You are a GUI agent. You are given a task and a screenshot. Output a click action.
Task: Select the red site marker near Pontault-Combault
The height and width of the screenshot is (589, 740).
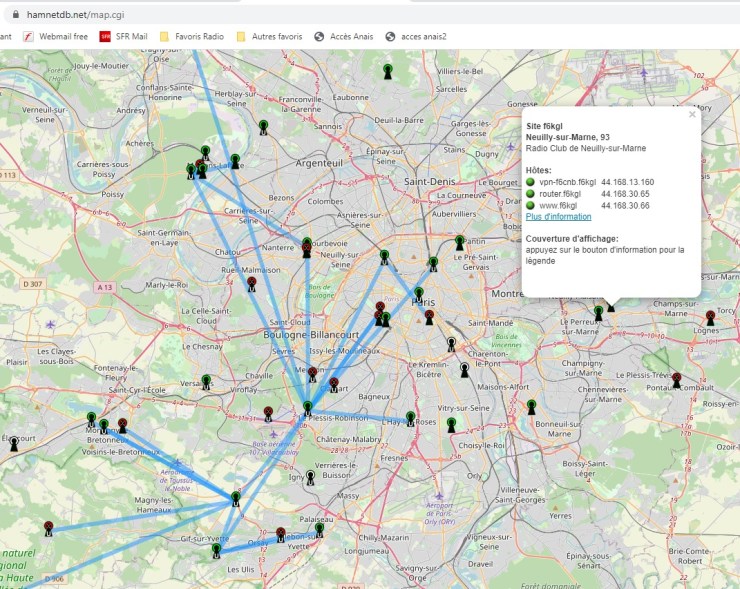tap(676, 380)
